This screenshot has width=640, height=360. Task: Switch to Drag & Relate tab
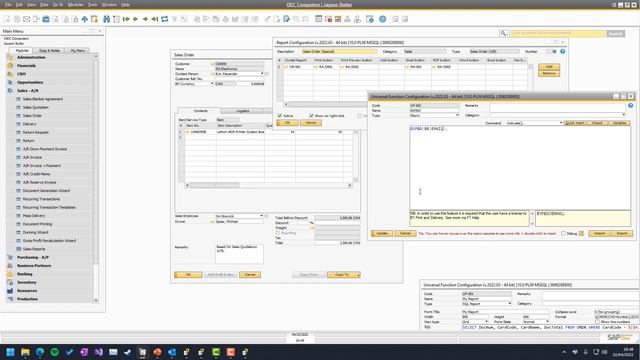(x=50, y=51)
